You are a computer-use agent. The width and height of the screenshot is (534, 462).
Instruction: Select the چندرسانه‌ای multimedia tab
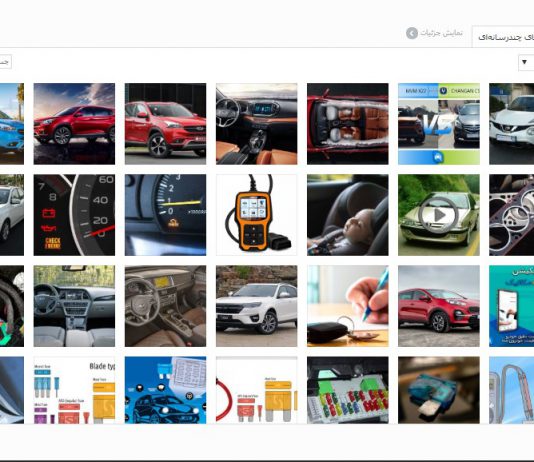click(x=506, y=37)
